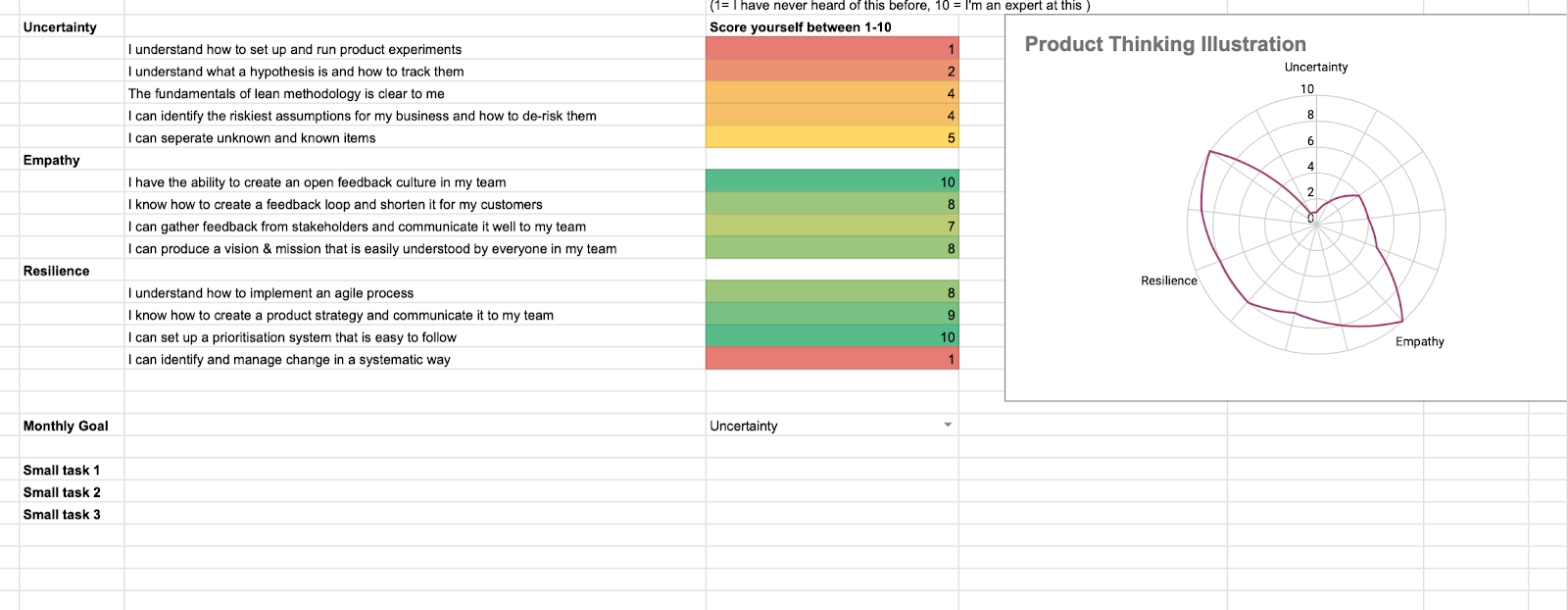The width and height of the screenshot is (1568, 610).
Task: Select the Small task 1 cell
Action: coord(62,470)
